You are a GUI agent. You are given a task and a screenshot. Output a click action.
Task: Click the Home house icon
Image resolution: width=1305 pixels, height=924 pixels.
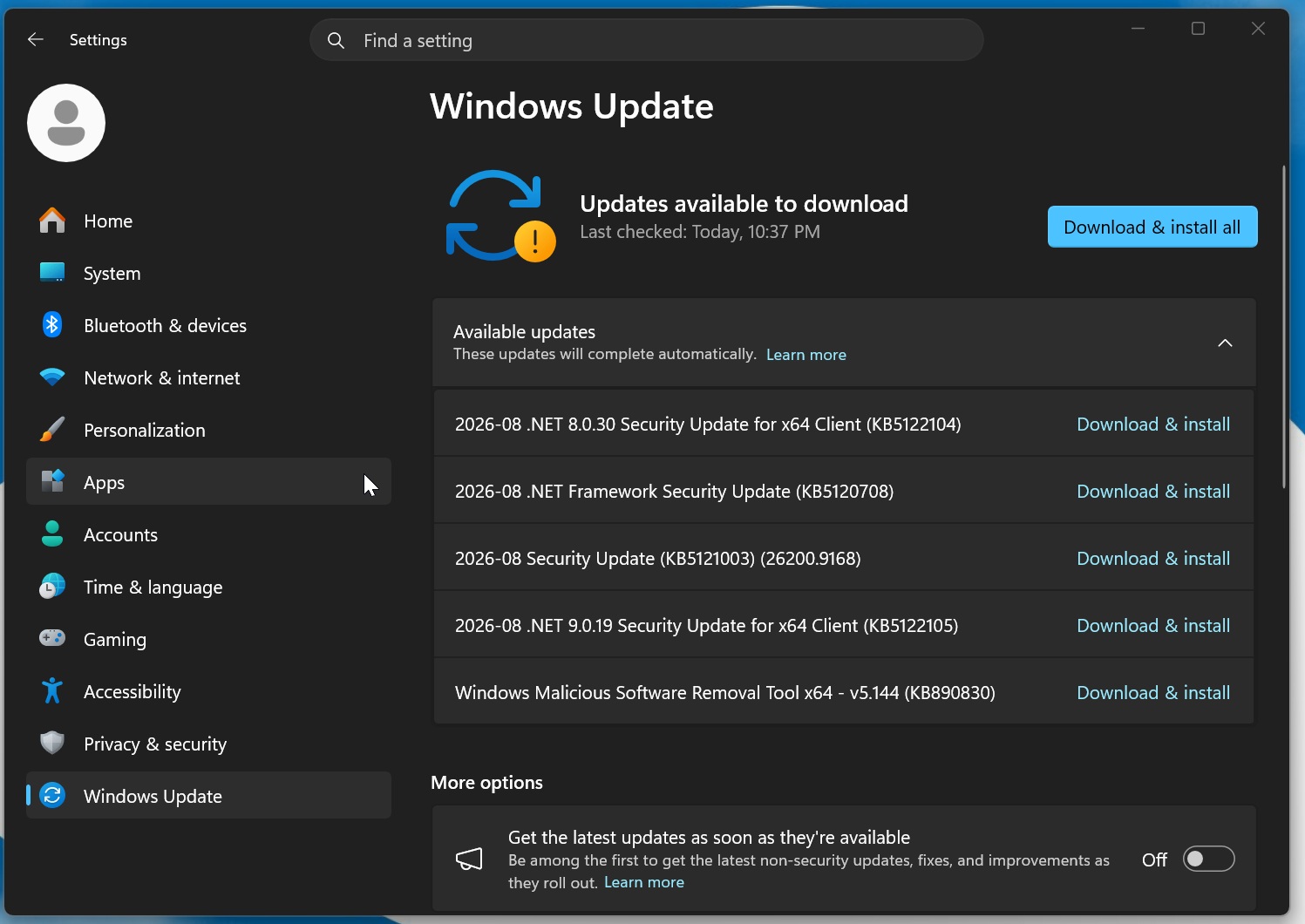tap(52, 221)
